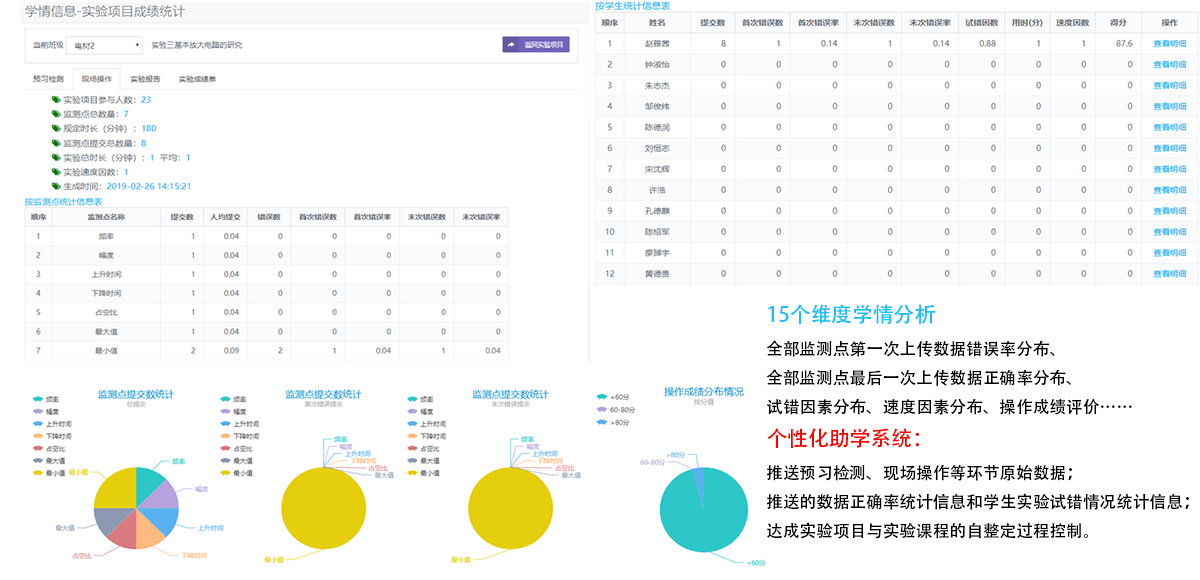Select the 实验成绩单 tab
This screenshot has width=1200, height=580.
(x=197, y=78)
